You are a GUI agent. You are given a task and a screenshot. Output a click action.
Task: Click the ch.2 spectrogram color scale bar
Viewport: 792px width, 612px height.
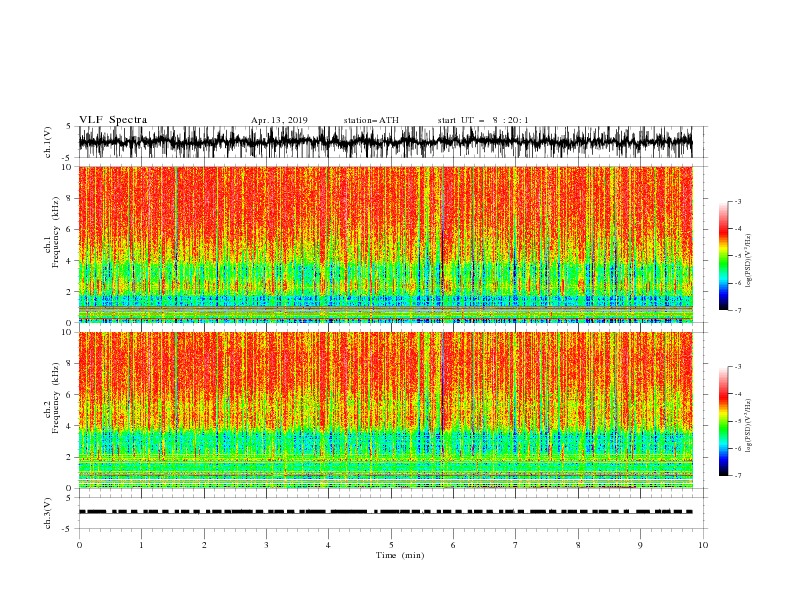723,421
